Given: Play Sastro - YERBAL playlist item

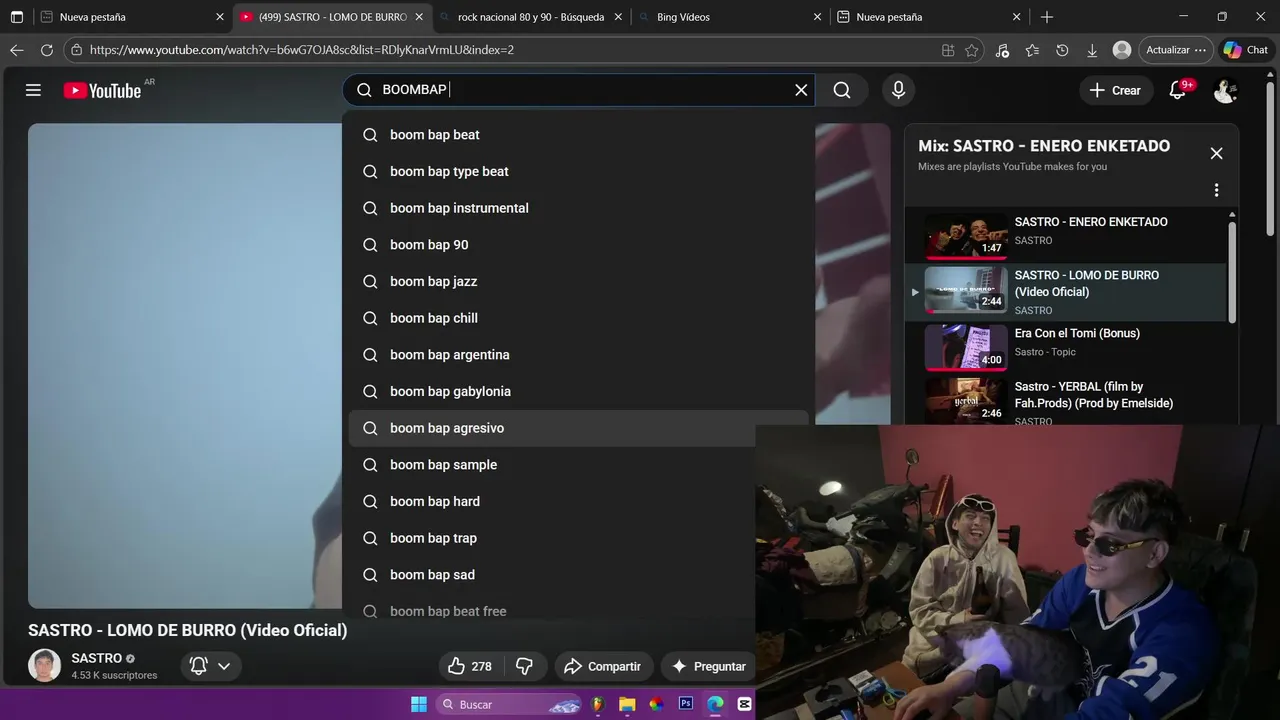Looking at the screenshot, I should point(1065,401).
